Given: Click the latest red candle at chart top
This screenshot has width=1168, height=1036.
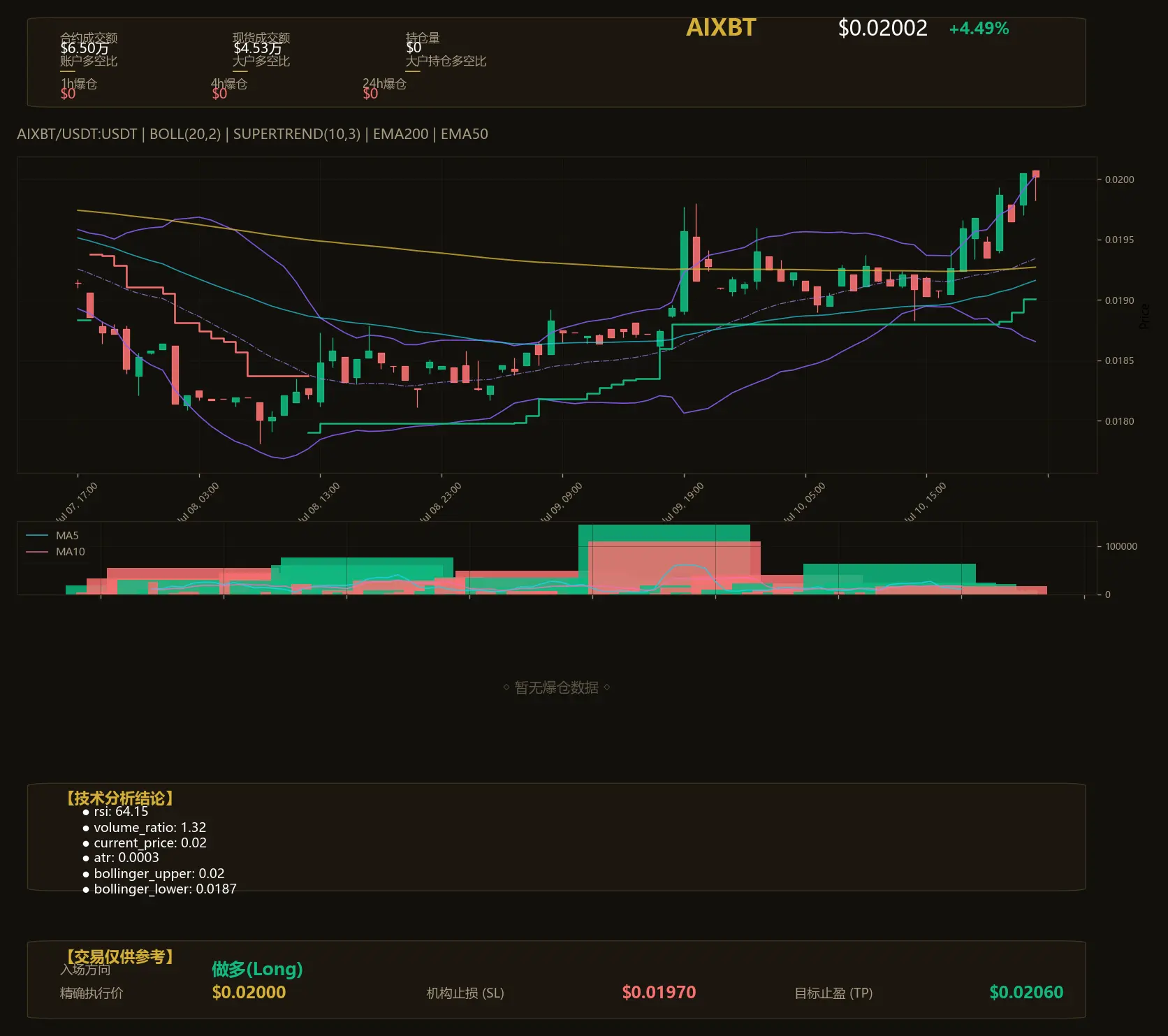Looking at the screenshot, I should tap(1036, 174).
